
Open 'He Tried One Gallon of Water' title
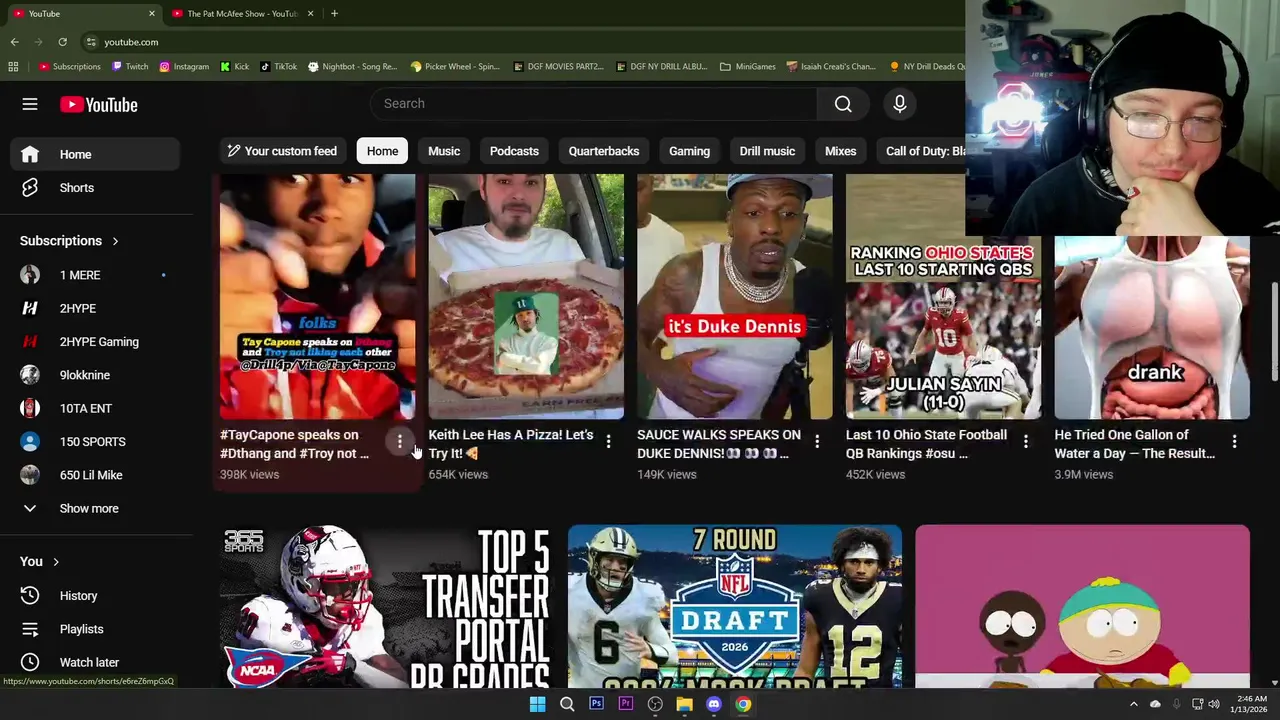pos(1134,444)
